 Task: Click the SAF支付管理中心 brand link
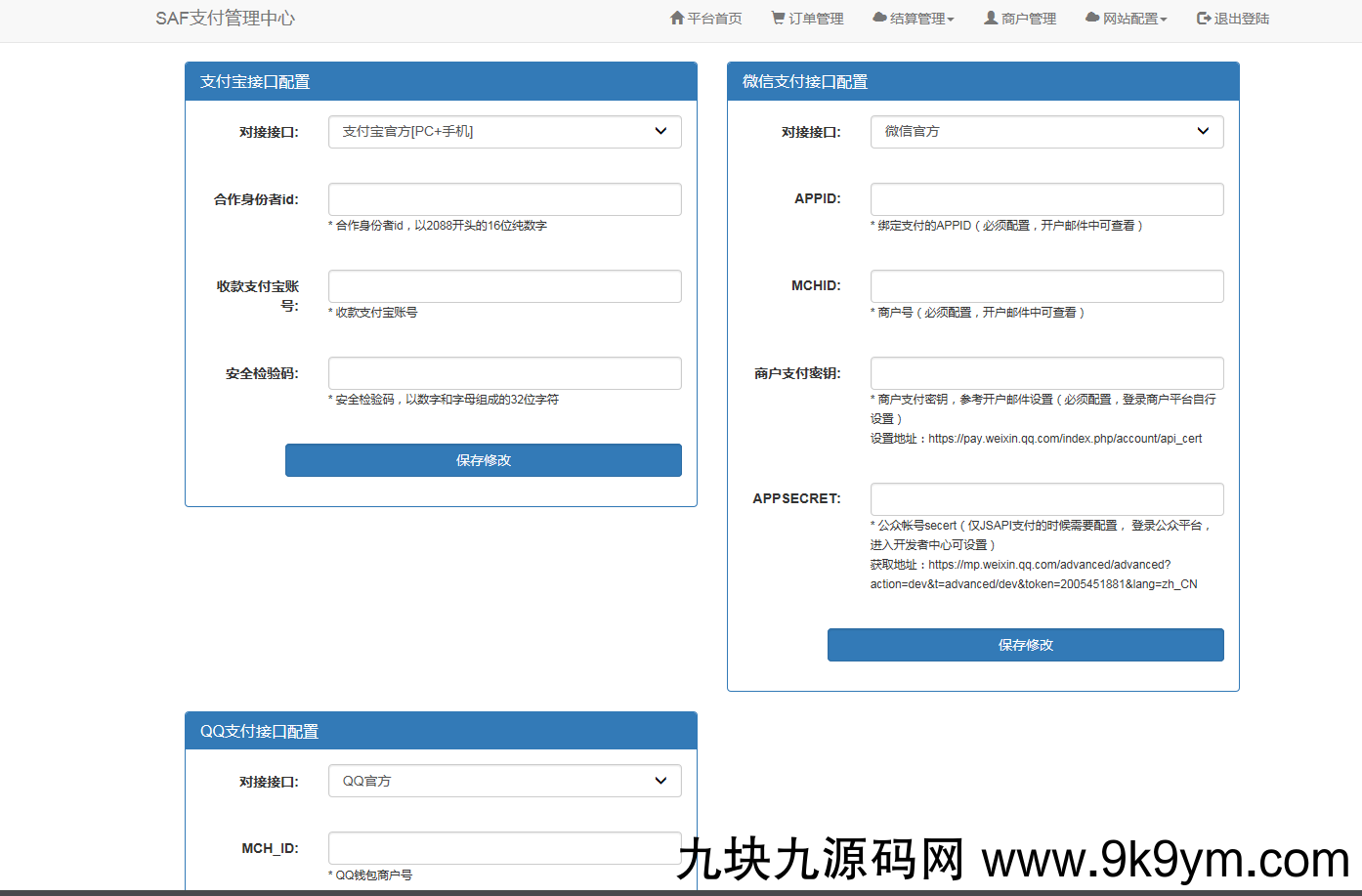coord(225,19)
